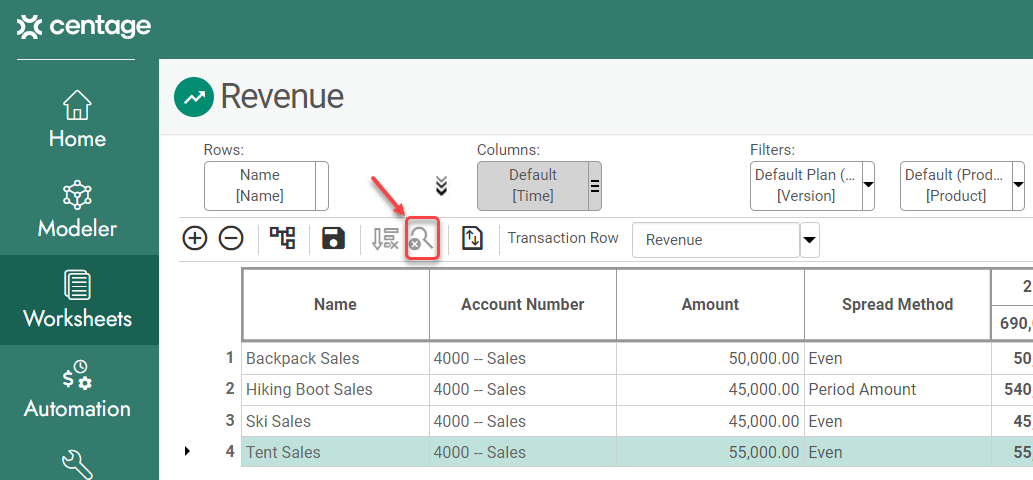This screenshot has height=480, width=1033.
Task: Click Ski Sales account number cell
Action: click(x=522, y=421)
